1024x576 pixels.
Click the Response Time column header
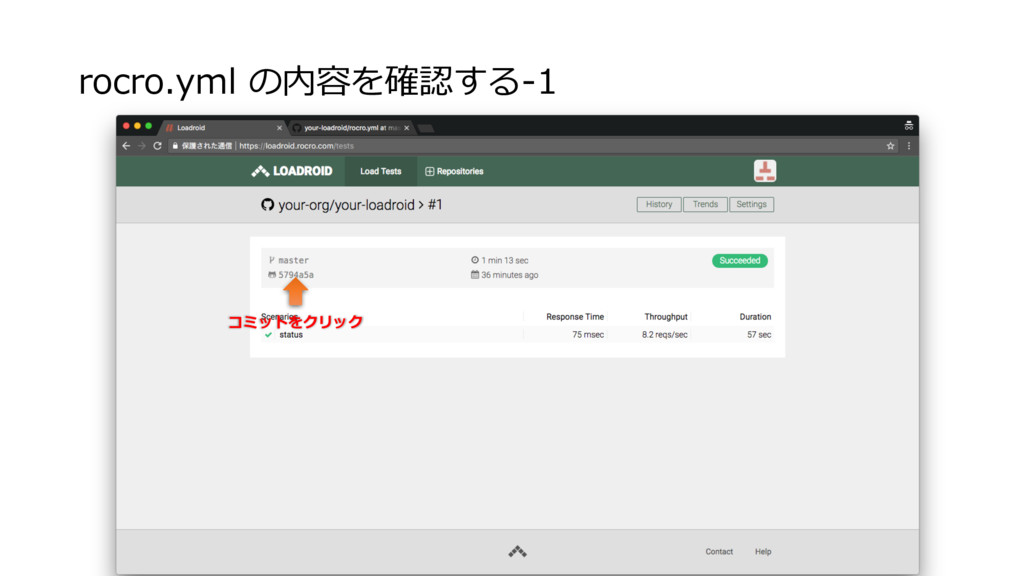(x=575, y=317)
